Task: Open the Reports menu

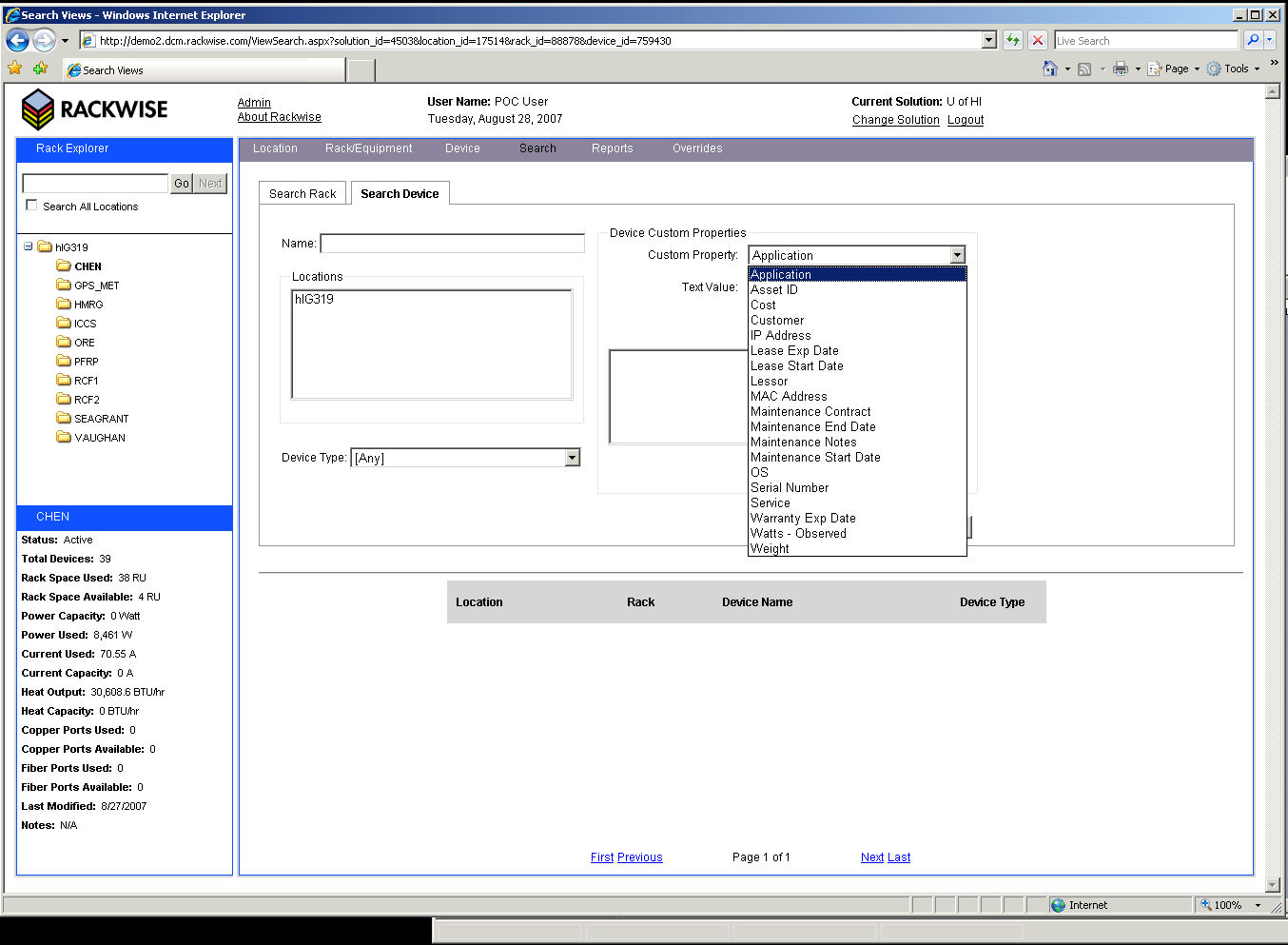Action: [x=612, y=148]
